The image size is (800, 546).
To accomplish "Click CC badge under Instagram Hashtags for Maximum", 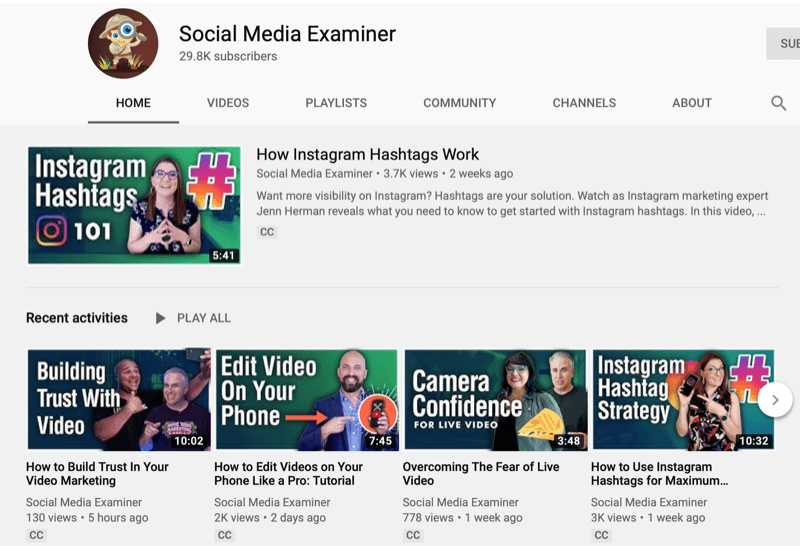I will click(x=601, y=535).
